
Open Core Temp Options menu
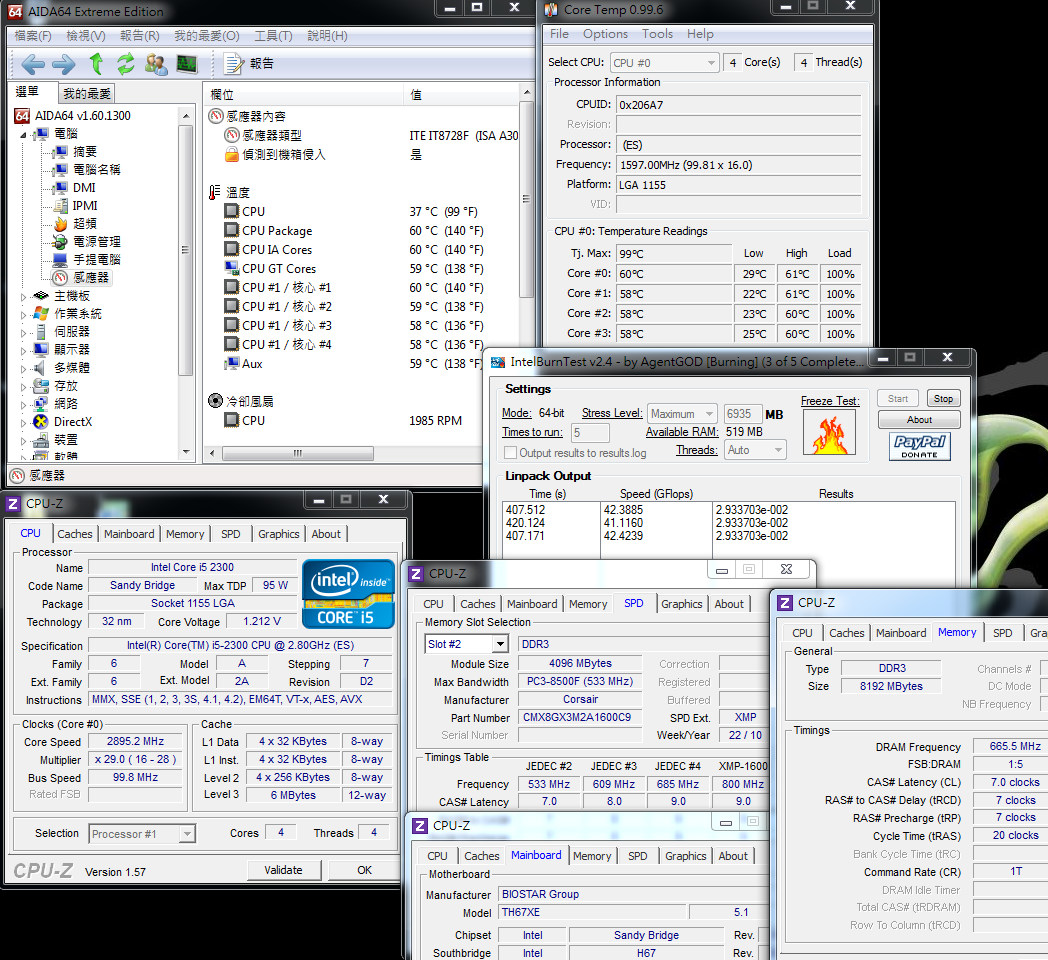point(605,34)
